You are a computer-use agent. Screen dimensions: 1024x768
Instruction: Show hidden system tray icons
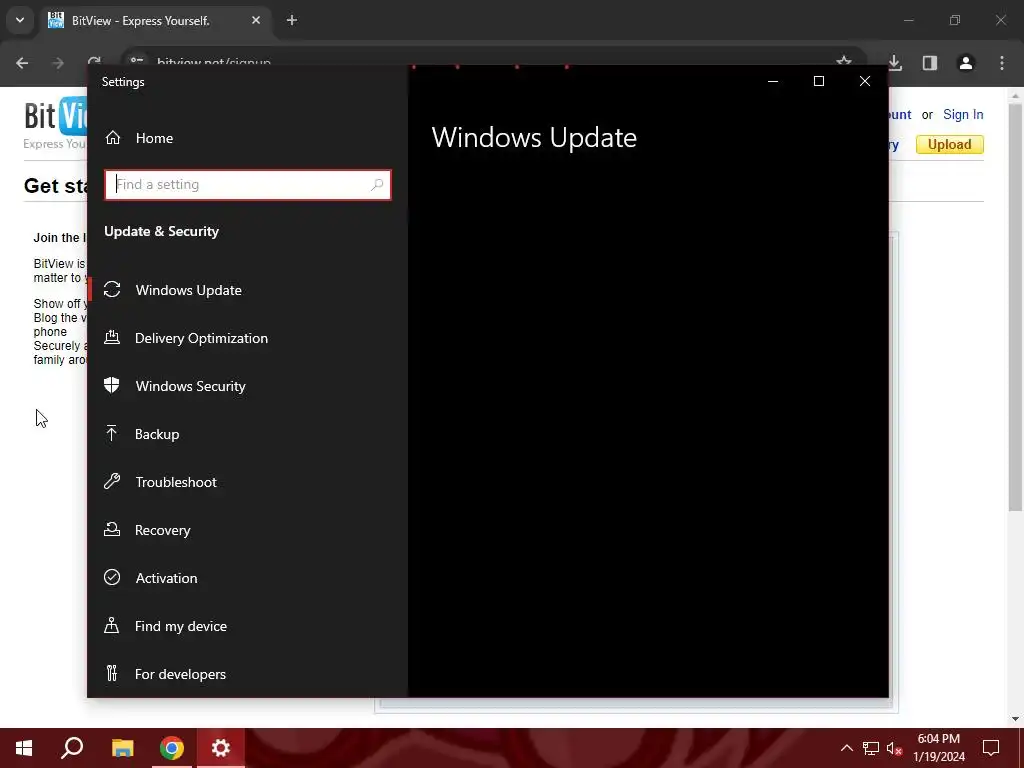click(x=846, y=748)
